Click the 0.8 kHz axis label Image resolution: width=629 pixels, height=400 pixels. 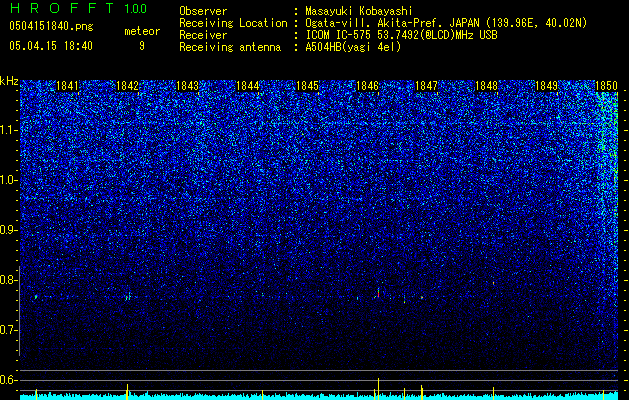pyautogui.click(x=9, y=280)
